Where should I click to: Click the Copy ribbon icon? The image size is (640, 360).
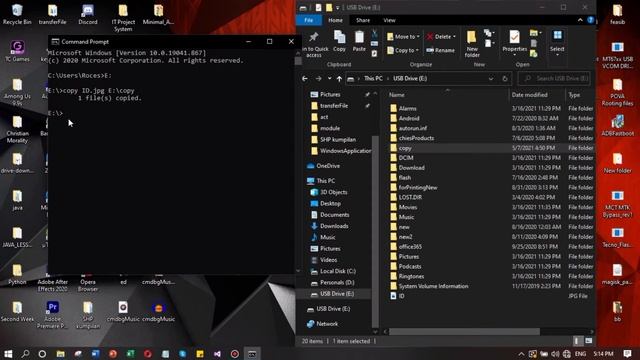pos(339,41)
